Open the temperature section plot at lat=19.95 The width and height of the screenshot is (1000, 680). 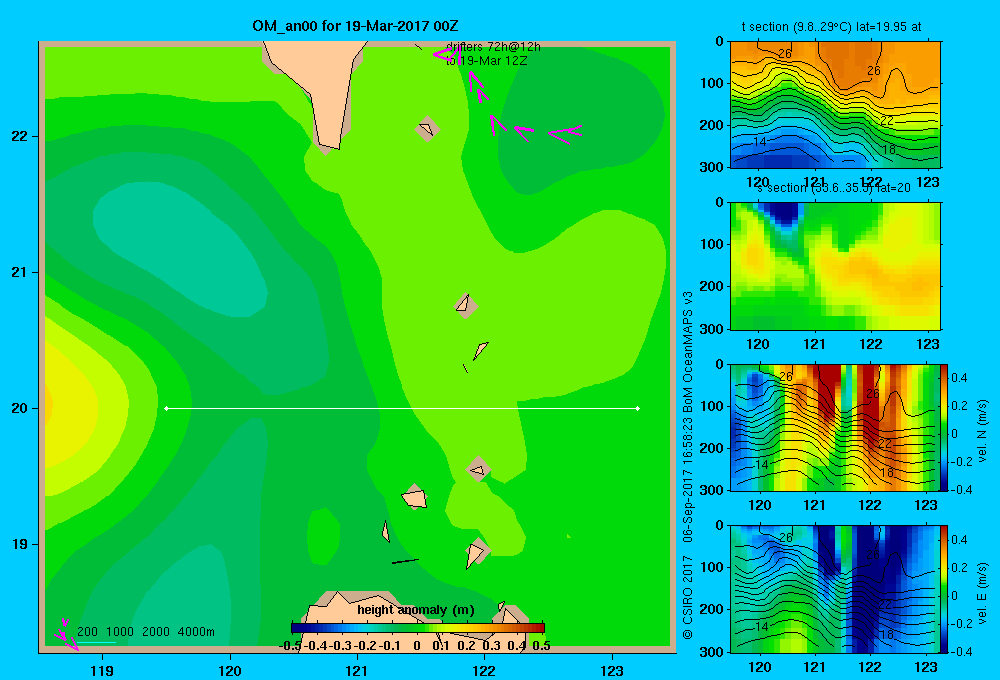(835, 105)
